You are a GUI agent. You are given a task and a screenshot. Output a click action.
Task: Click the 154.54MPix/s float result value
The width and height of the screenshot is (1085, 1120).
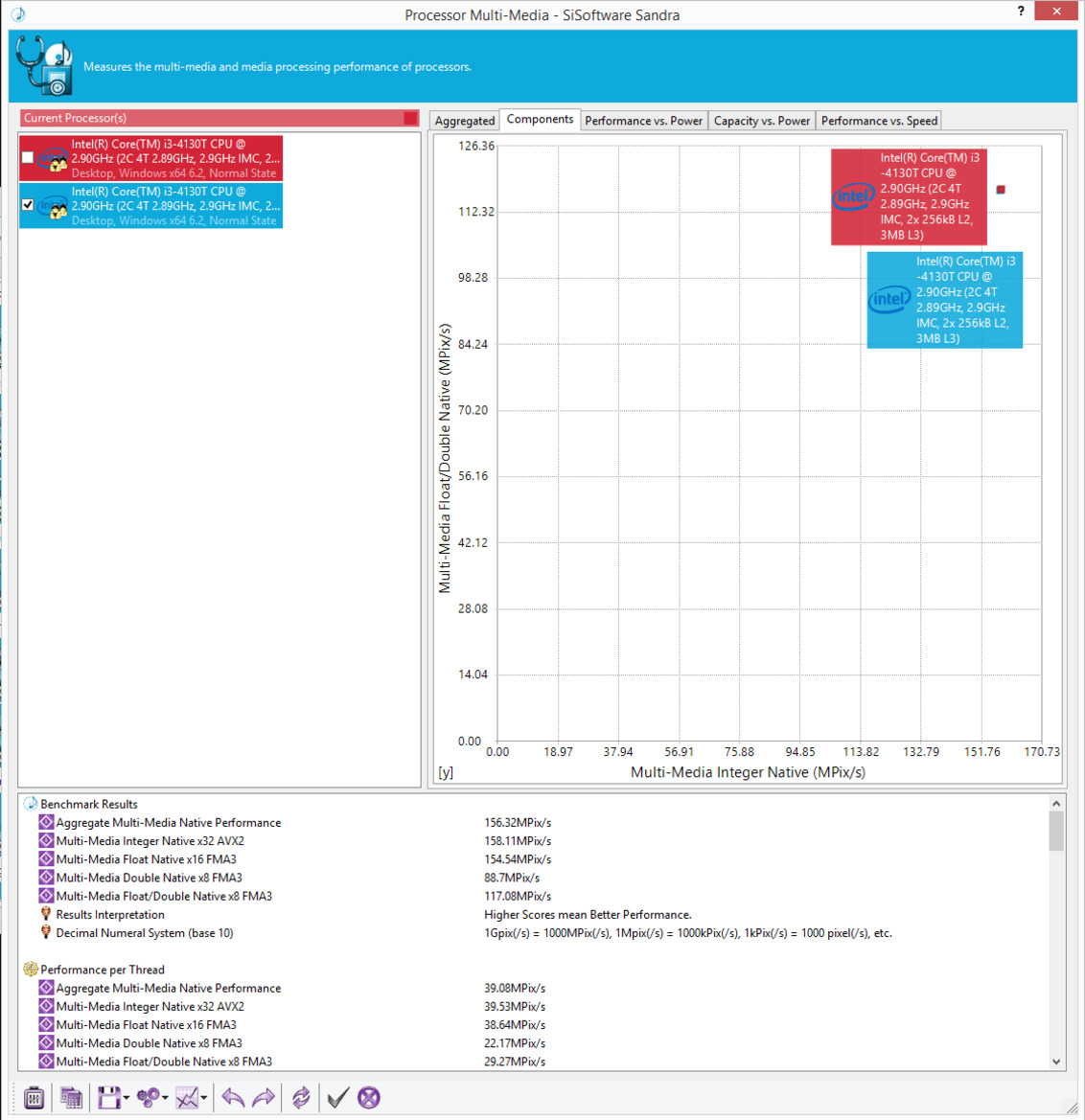tap(518, 859)
